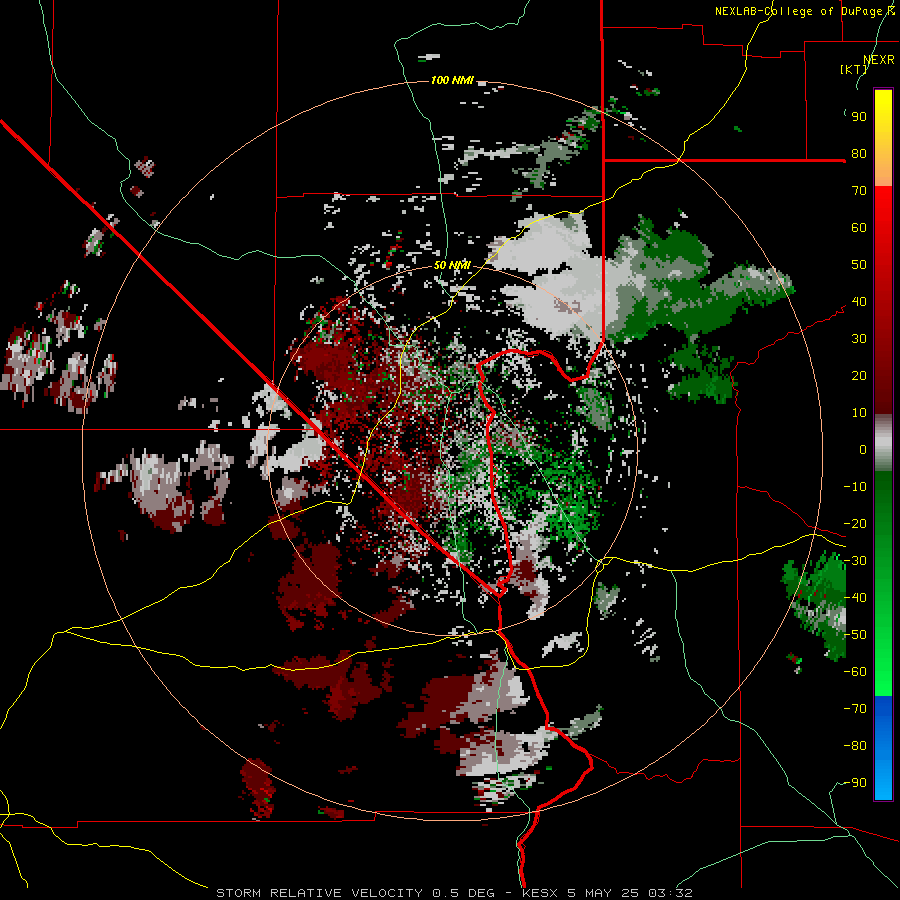
Task: Click the 40 value on velocity scale
Action: [859, 302]
